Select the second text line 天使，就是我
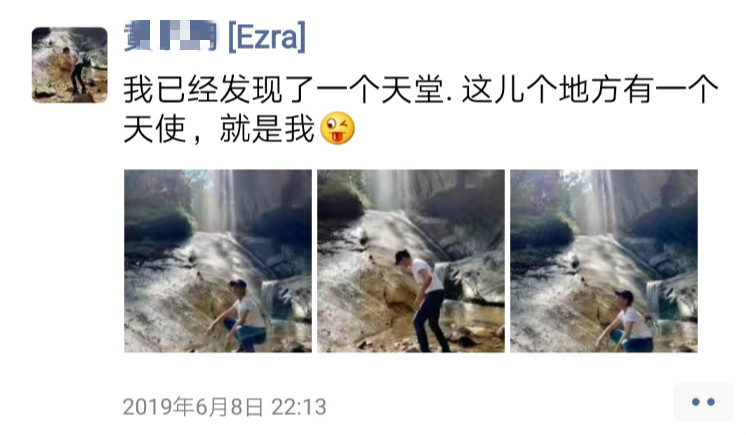This screenshot has width=746, height=435. pyautogui.click(x=219, y=129)
